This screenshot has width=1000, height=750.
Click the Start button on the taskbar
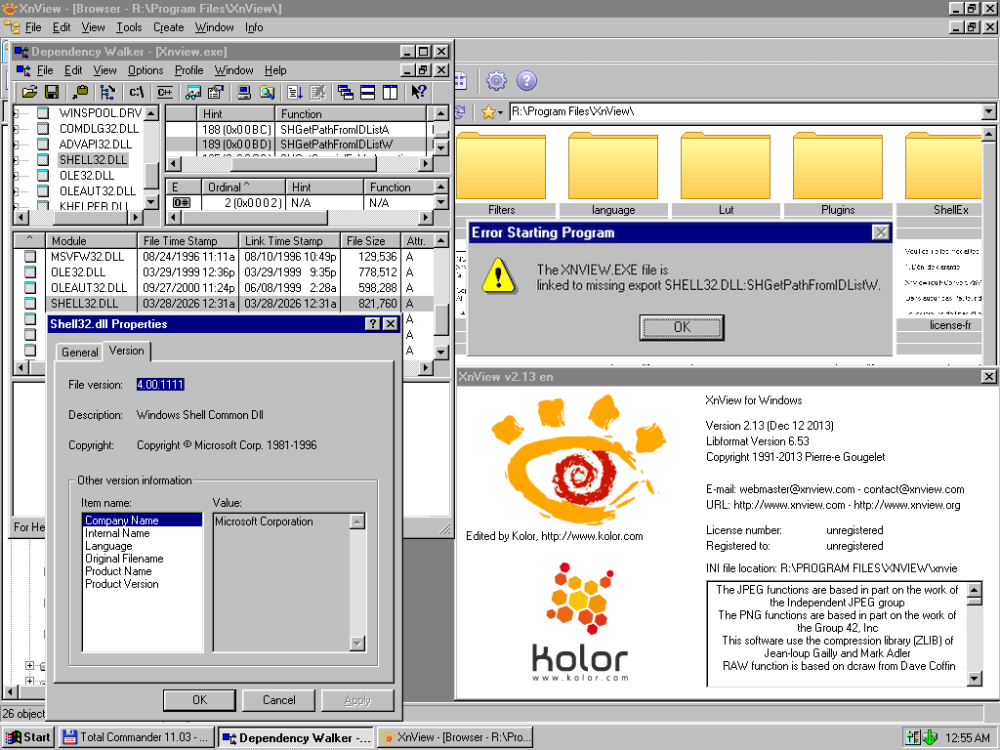(x=29, y=737)
